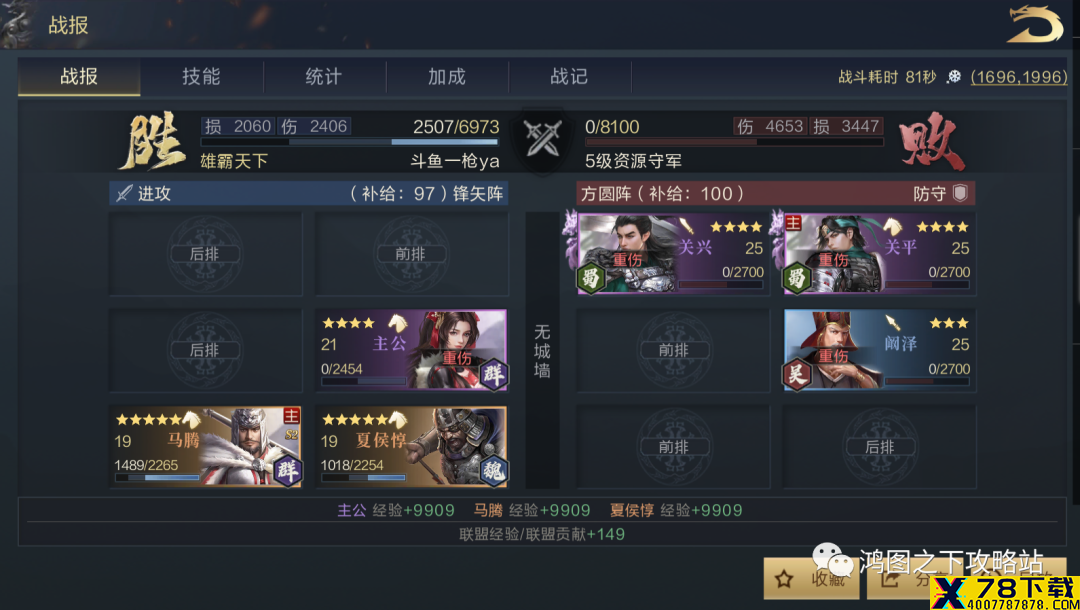Select the 关平 defender card
1080x610 pixels.
[880, 254]
